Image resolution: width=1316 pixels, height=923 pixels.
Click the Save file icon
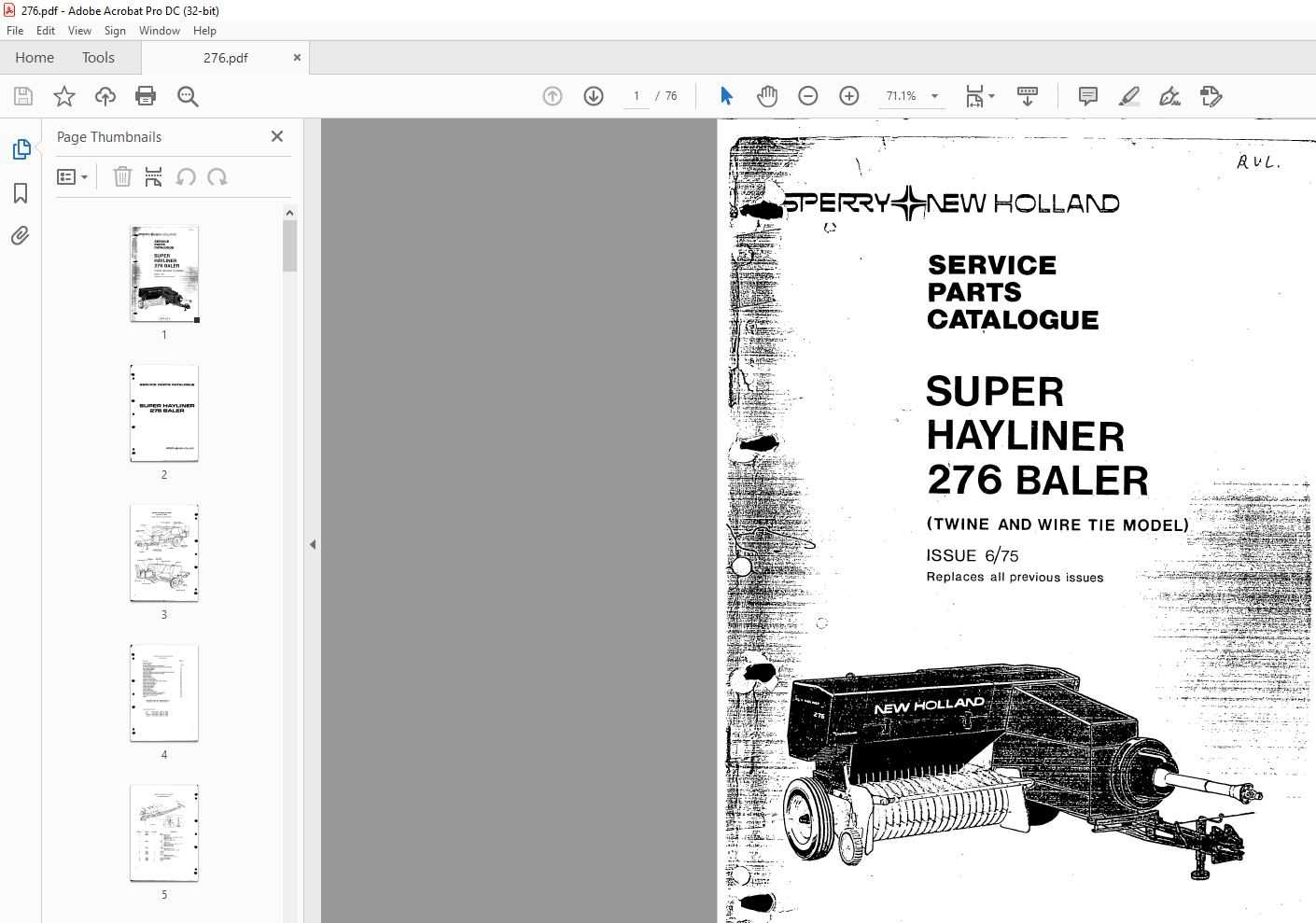click(23, 96)
